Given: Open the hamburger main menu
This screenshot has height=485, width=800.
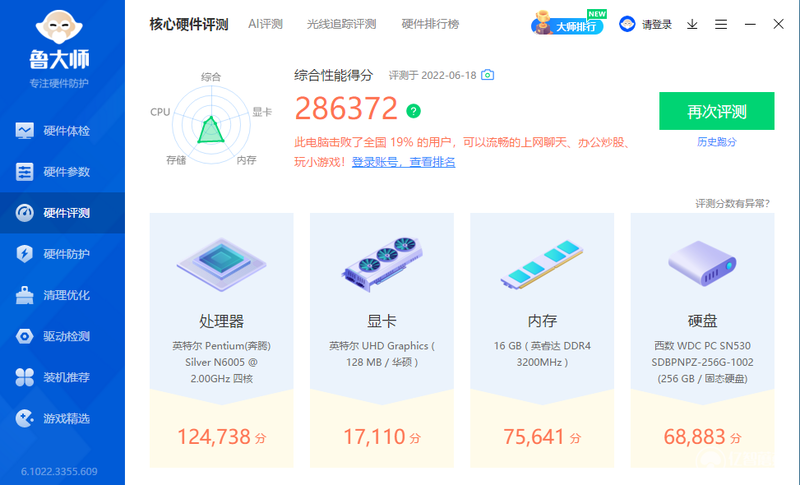Looking at the screenshot, I should pos(721,24).
